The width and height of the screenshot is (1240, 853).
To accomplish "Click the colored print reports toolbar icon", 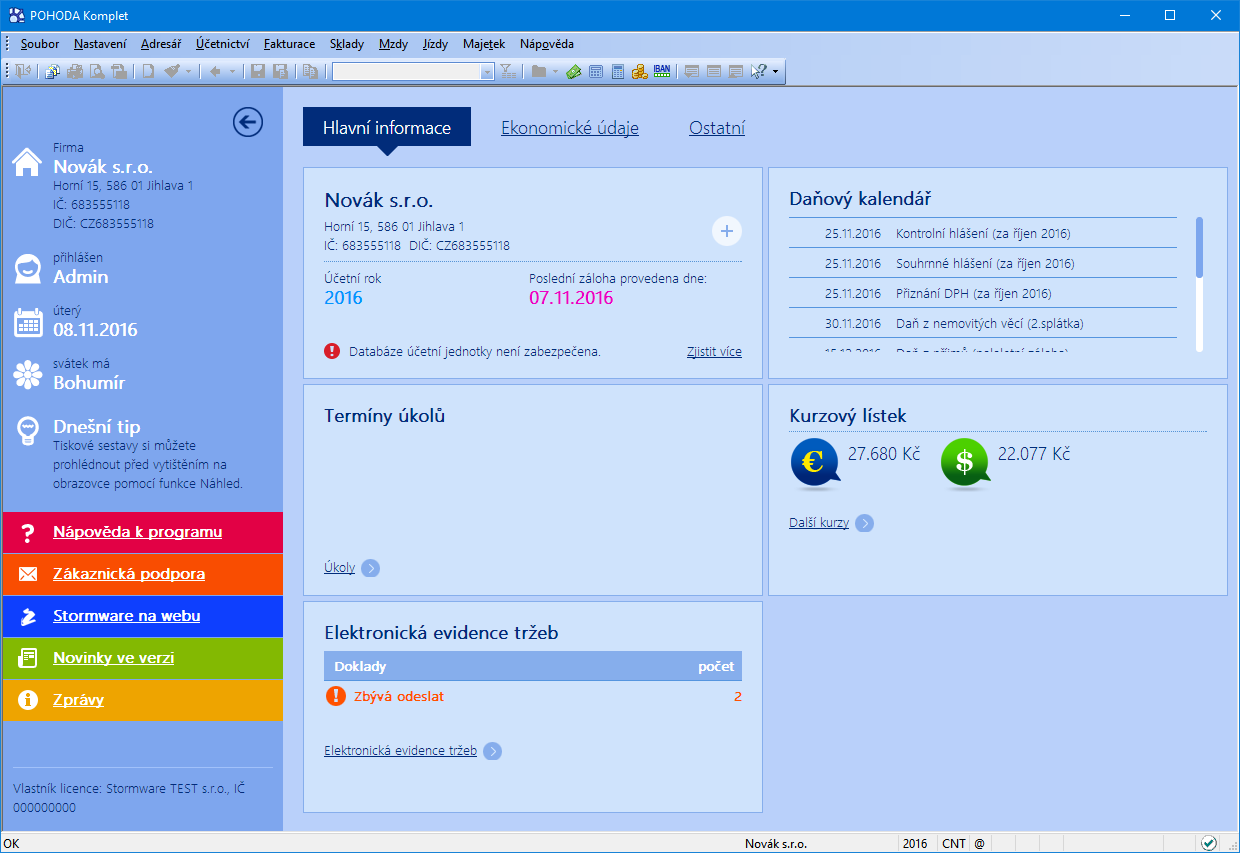I will 52,71.
